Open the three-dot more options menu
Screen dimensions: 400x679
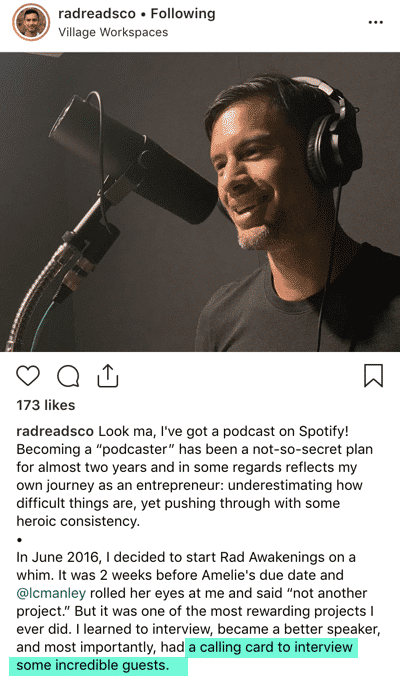375,22
